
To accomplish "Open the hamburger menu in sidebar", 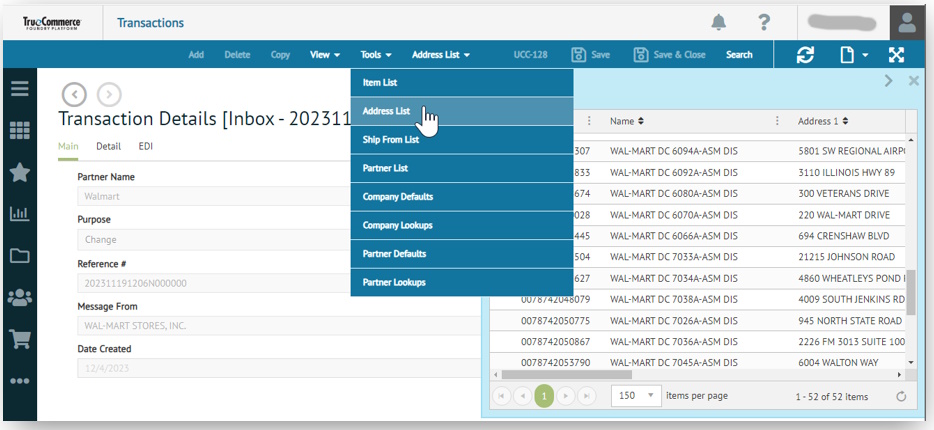I will [19, 88].
